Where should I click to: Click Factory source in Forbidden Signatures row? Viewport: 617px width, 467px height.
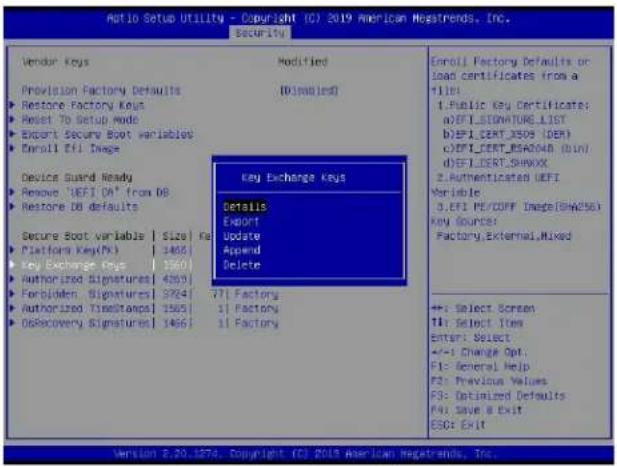[x=257, y=294]
